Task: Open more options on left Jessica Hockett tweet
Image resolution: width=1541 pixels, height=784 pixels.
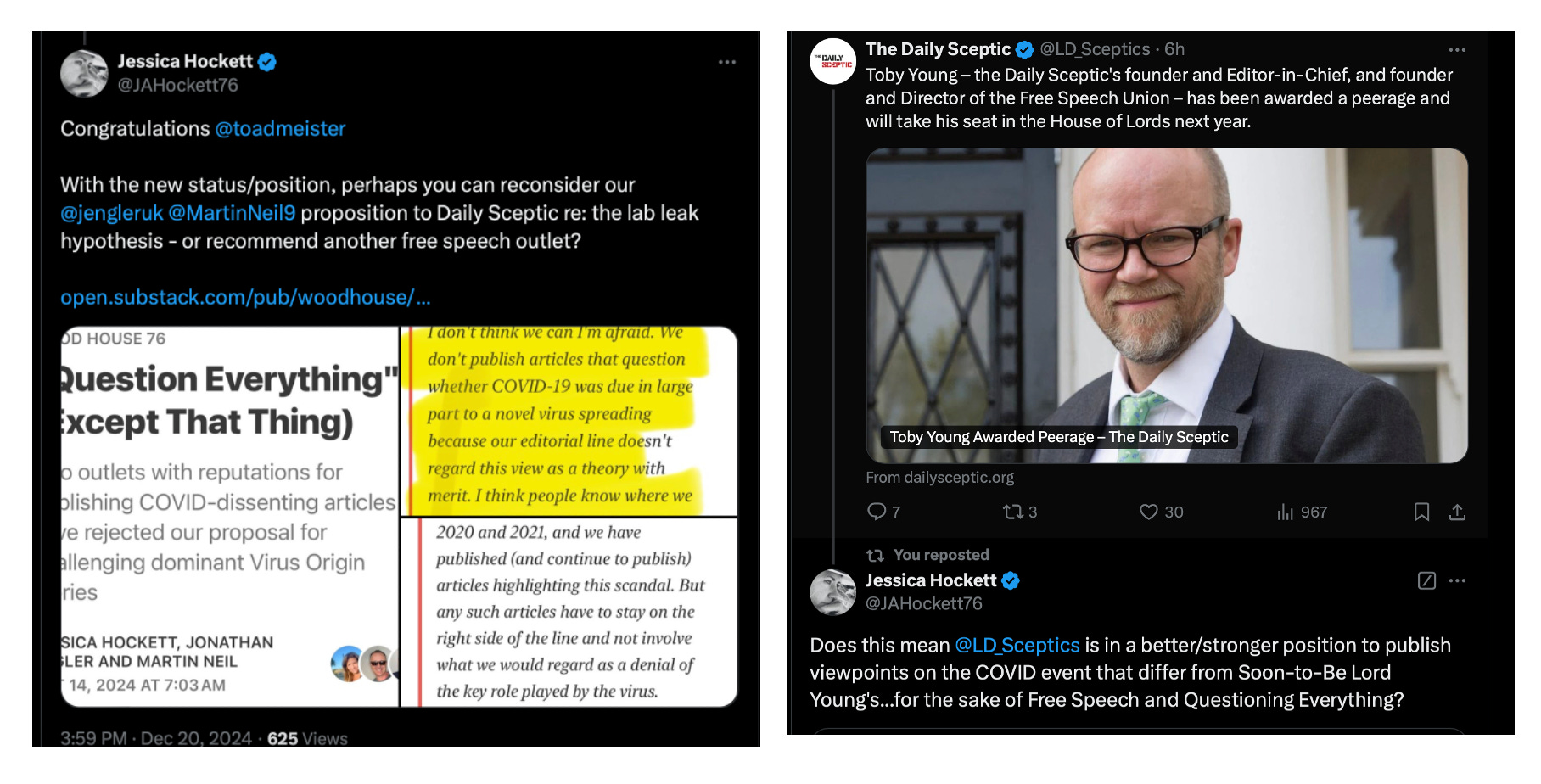Action: [x=727, y=62]
